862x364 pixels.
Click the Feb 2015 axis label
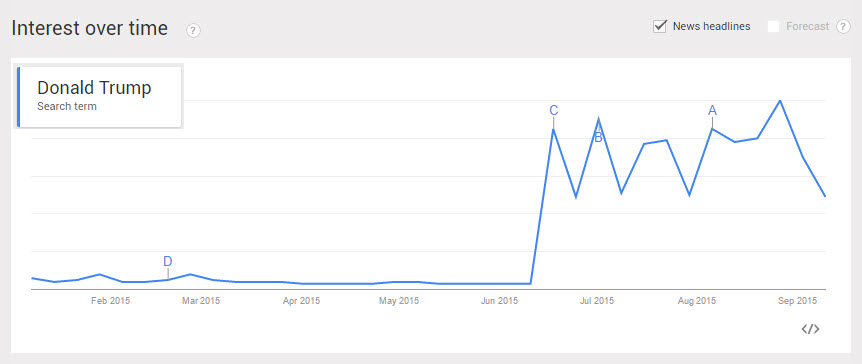110,301
